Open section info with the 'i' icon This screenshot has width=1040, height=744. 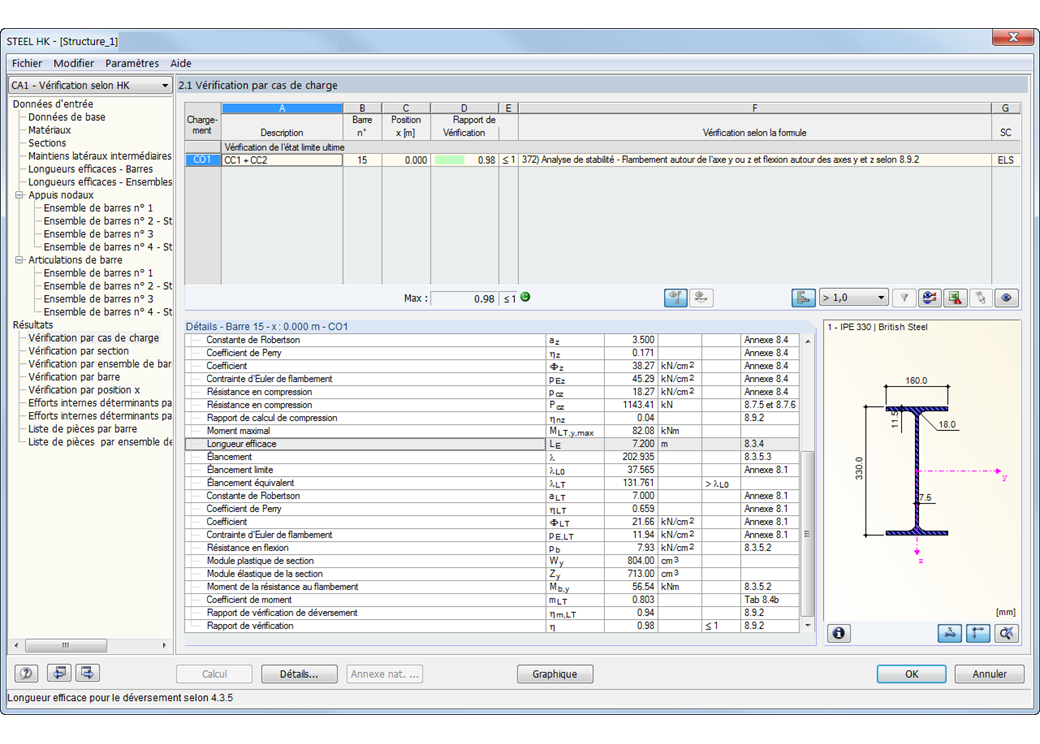839,633
